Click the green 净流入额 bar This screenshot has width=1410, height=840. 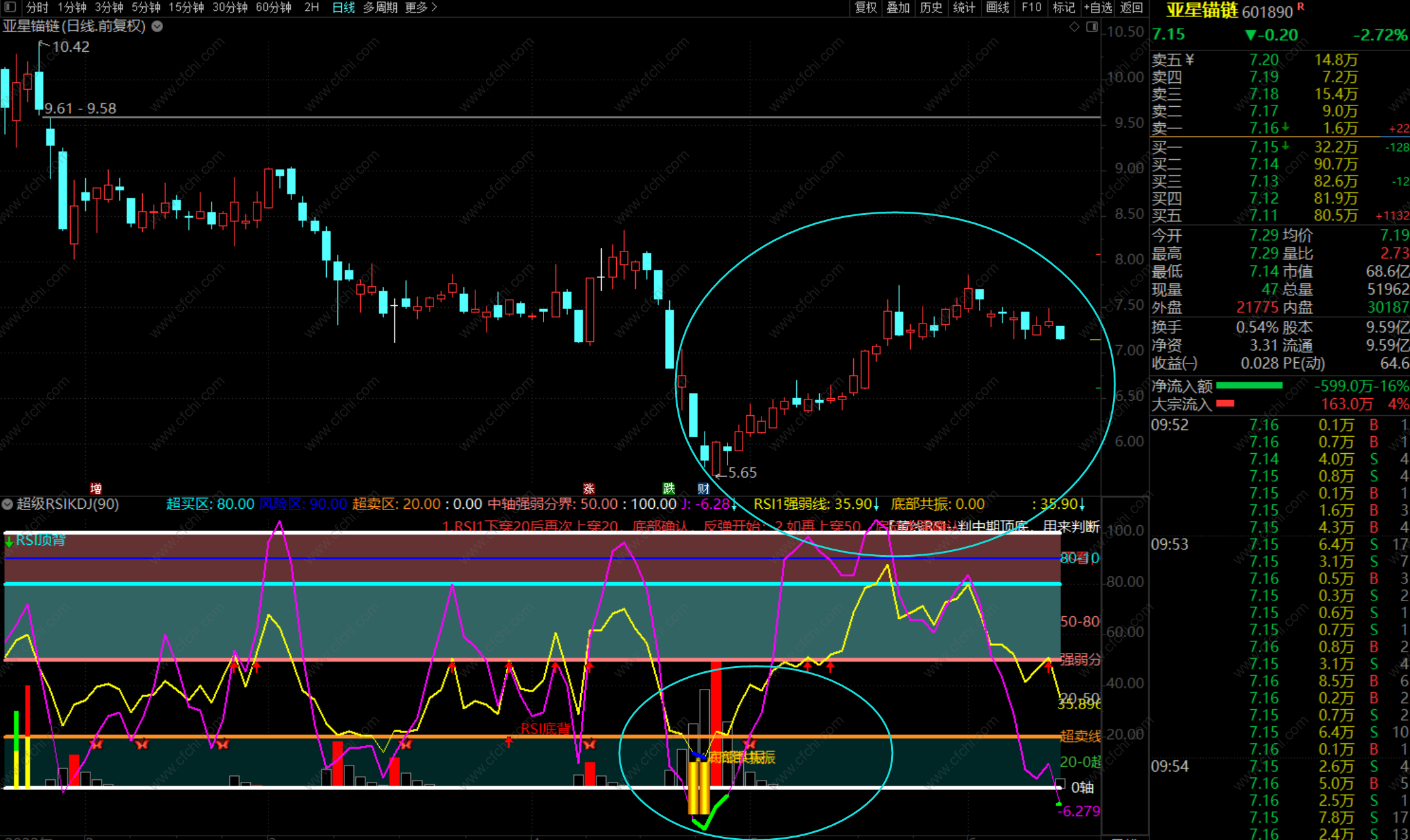coord(1249,386)
